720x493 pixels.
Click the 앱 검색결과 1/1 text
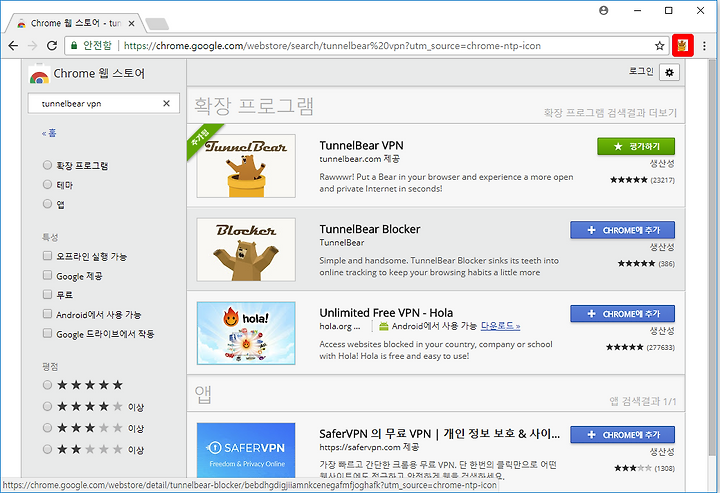coord(643,401)
